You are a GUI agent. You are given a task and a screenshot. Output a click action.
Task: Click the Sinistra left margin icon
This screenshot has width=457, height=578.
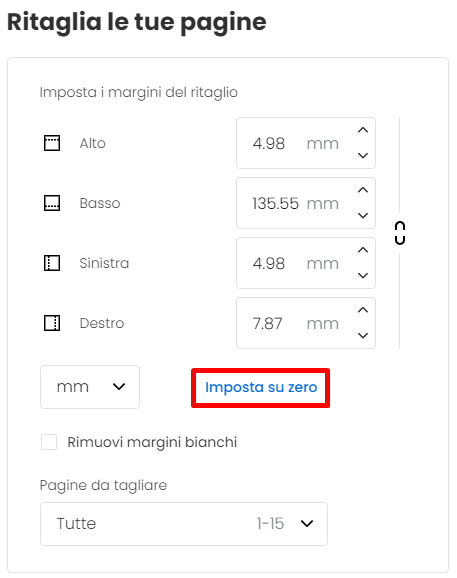(x=52, y=263)
